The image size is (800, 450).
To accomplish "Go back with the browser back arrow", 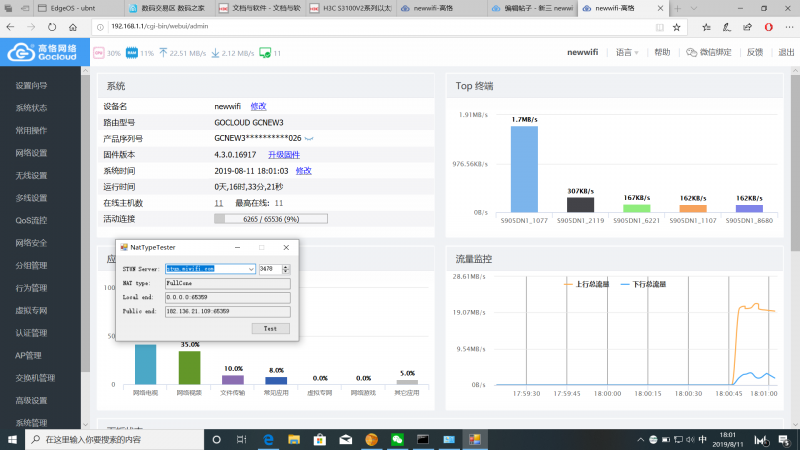I will [x=10, y=27].
